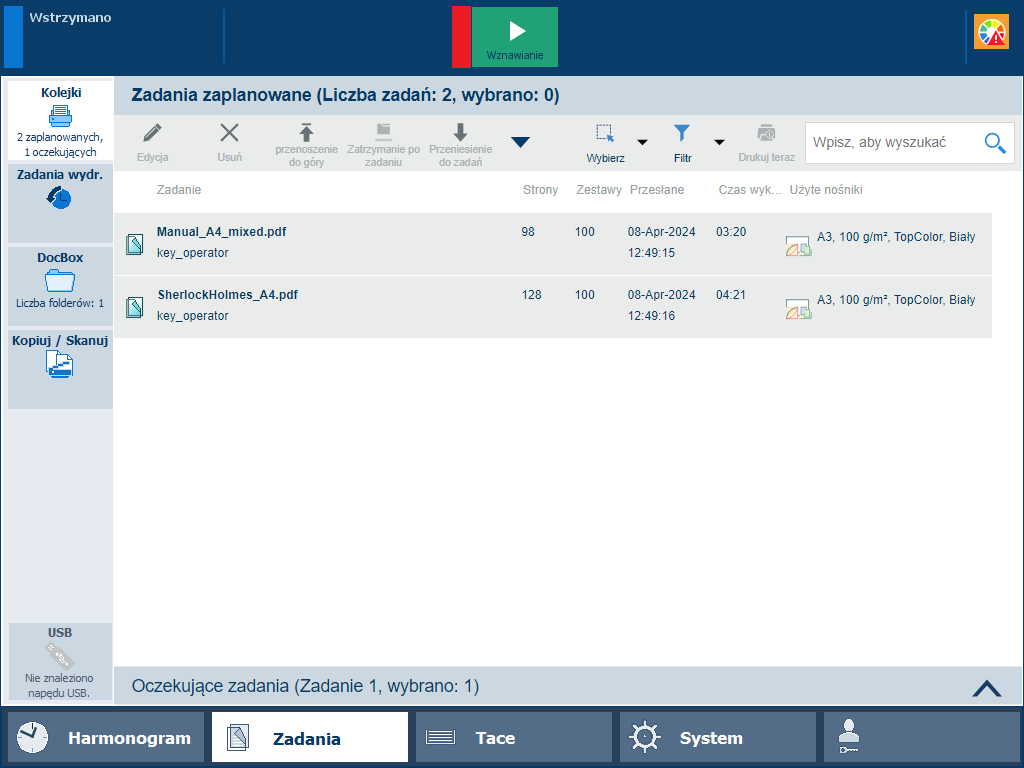Open the Kolejki queues section
Viewport: 1024px width, 768px height.
[x=61, y=121]
